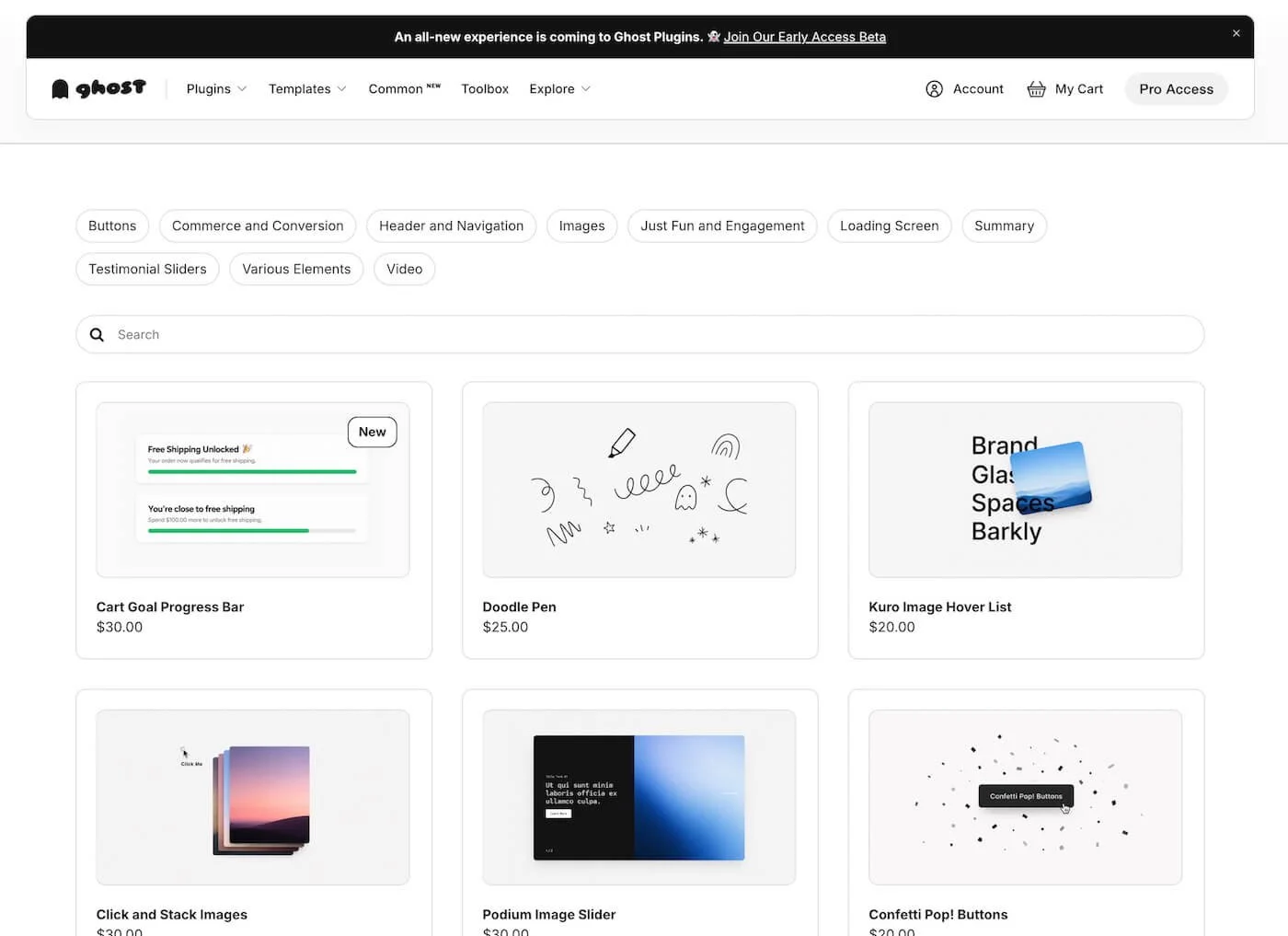Open the Podium Image Slider thumbnail
Screen dimensions: 1288x936
point(639,797)
